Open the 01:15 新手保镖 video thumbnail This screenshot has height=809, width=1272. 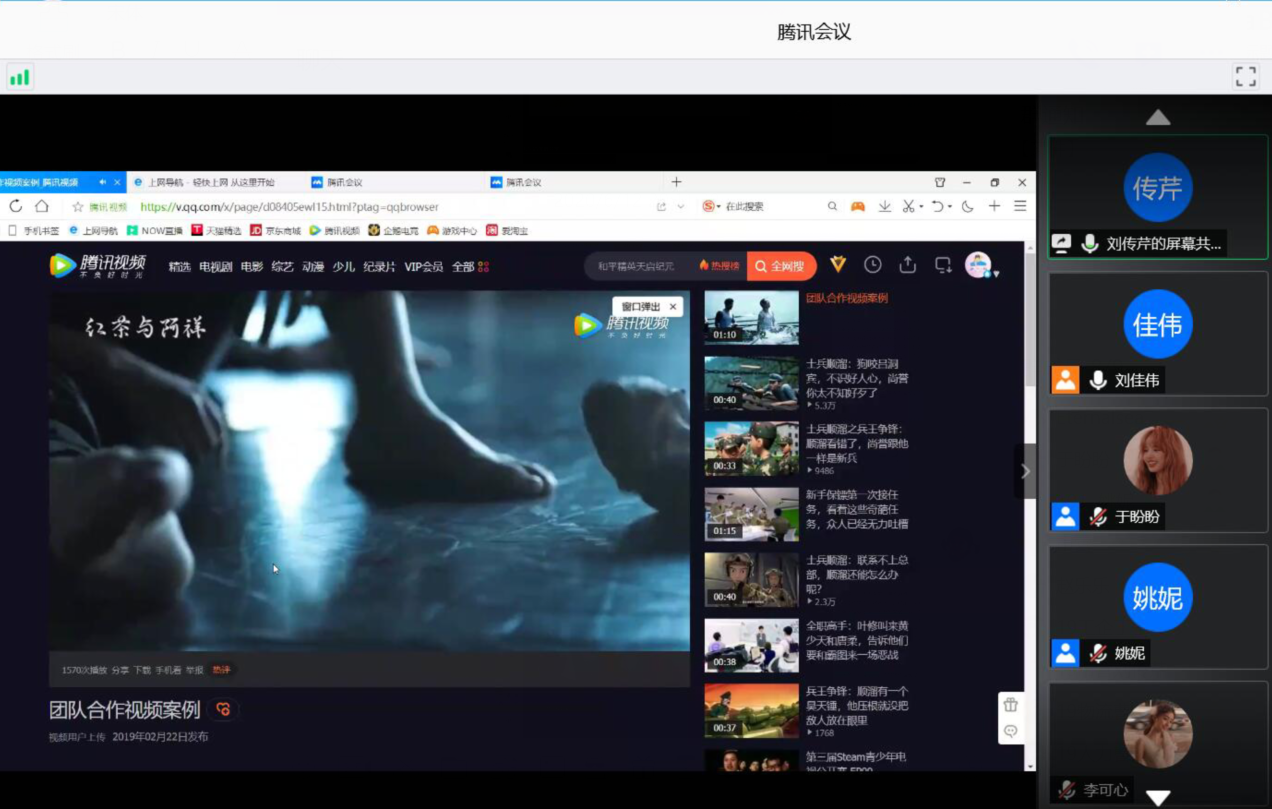(751, 513)
